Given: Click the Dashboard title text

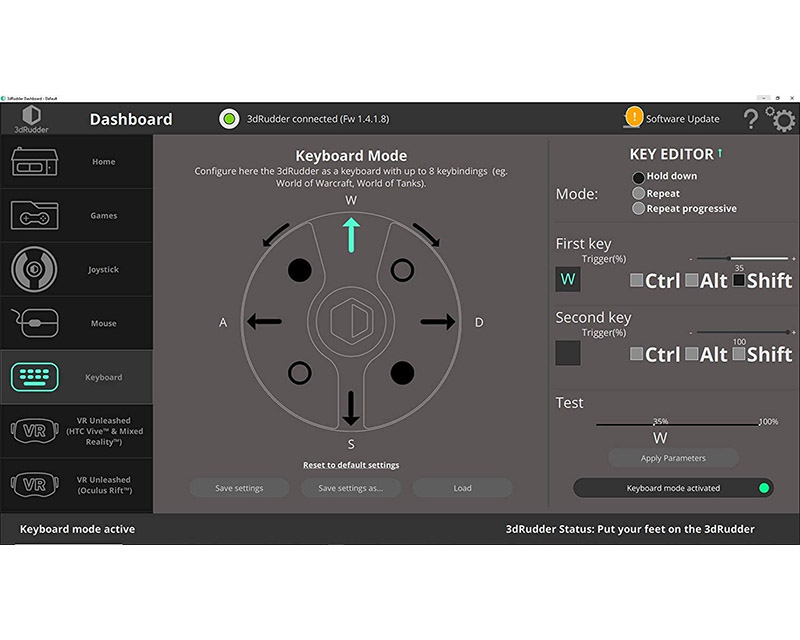Looking at the screenshot, I should click(131, 119).
